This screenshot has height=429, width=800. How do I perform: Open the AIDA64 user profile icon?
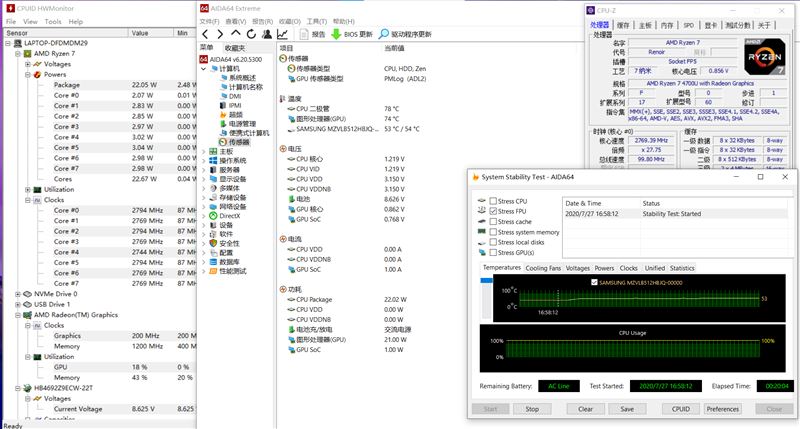coord(266,34)
